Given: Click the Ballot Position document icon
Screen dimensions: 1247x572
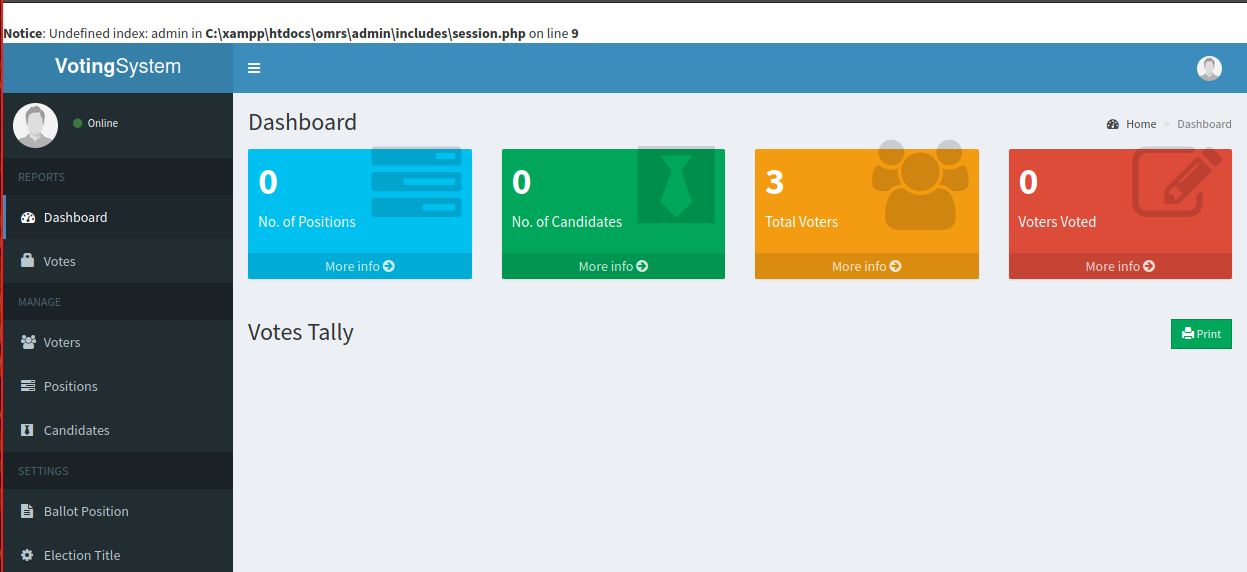Looking at the screenshot, I should [28, 511].
